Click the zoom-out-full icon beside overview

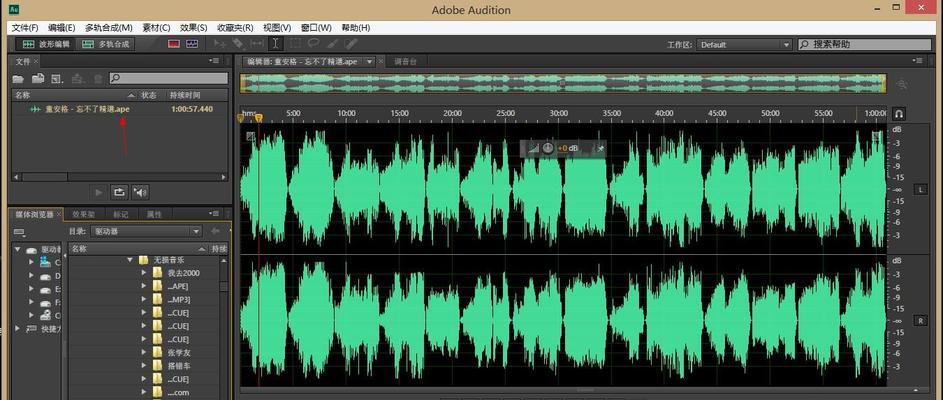coord(901,84)
